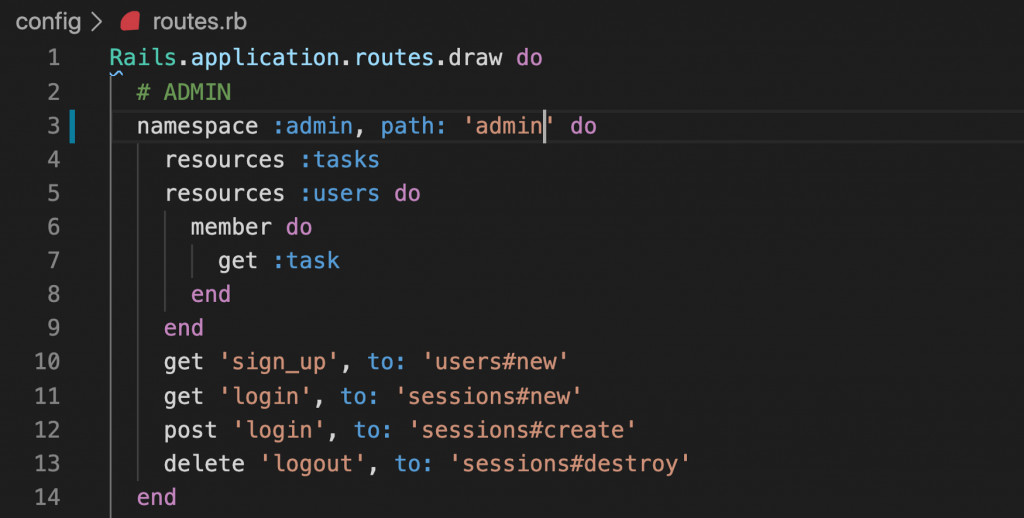Click 'resources' on line 4
The image size is (1024, 518).
tap(224, 159)
